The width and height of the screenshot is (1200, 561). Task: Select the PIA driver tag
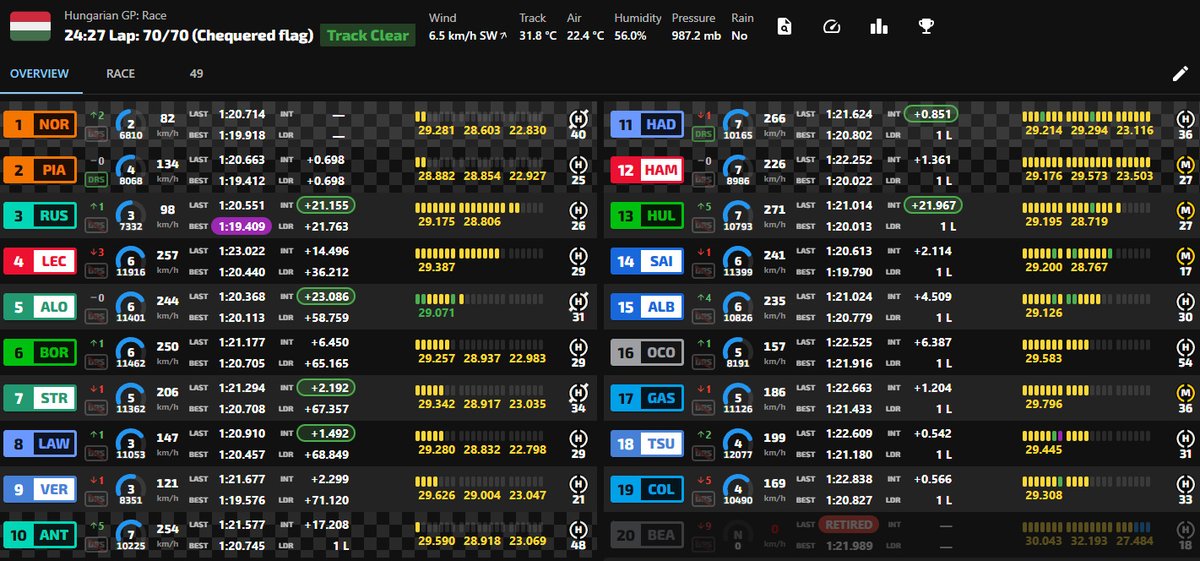[x=41, y=170]
